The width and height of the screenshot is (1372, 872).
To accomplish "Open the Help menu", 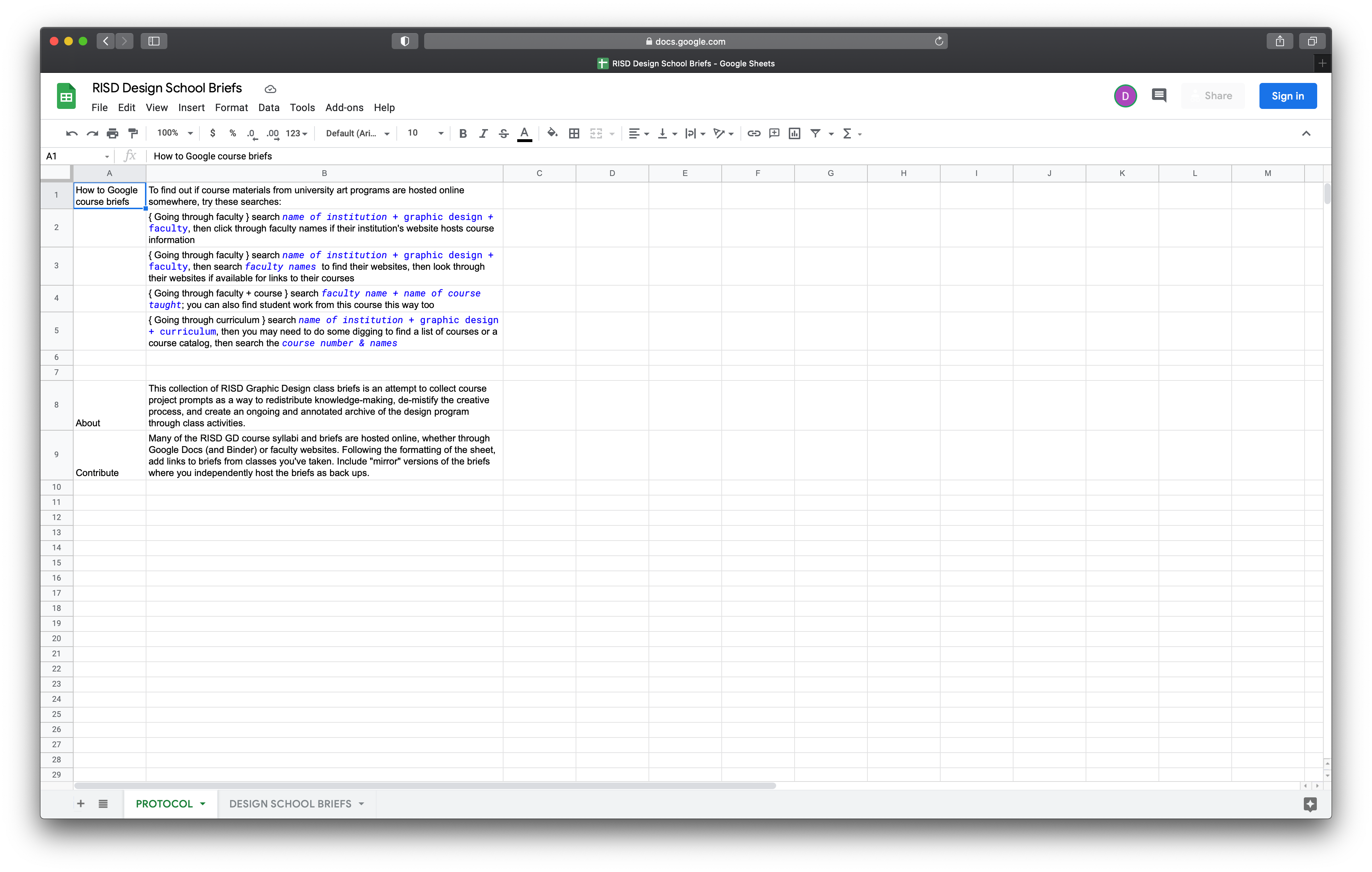I will coord(384,107).
